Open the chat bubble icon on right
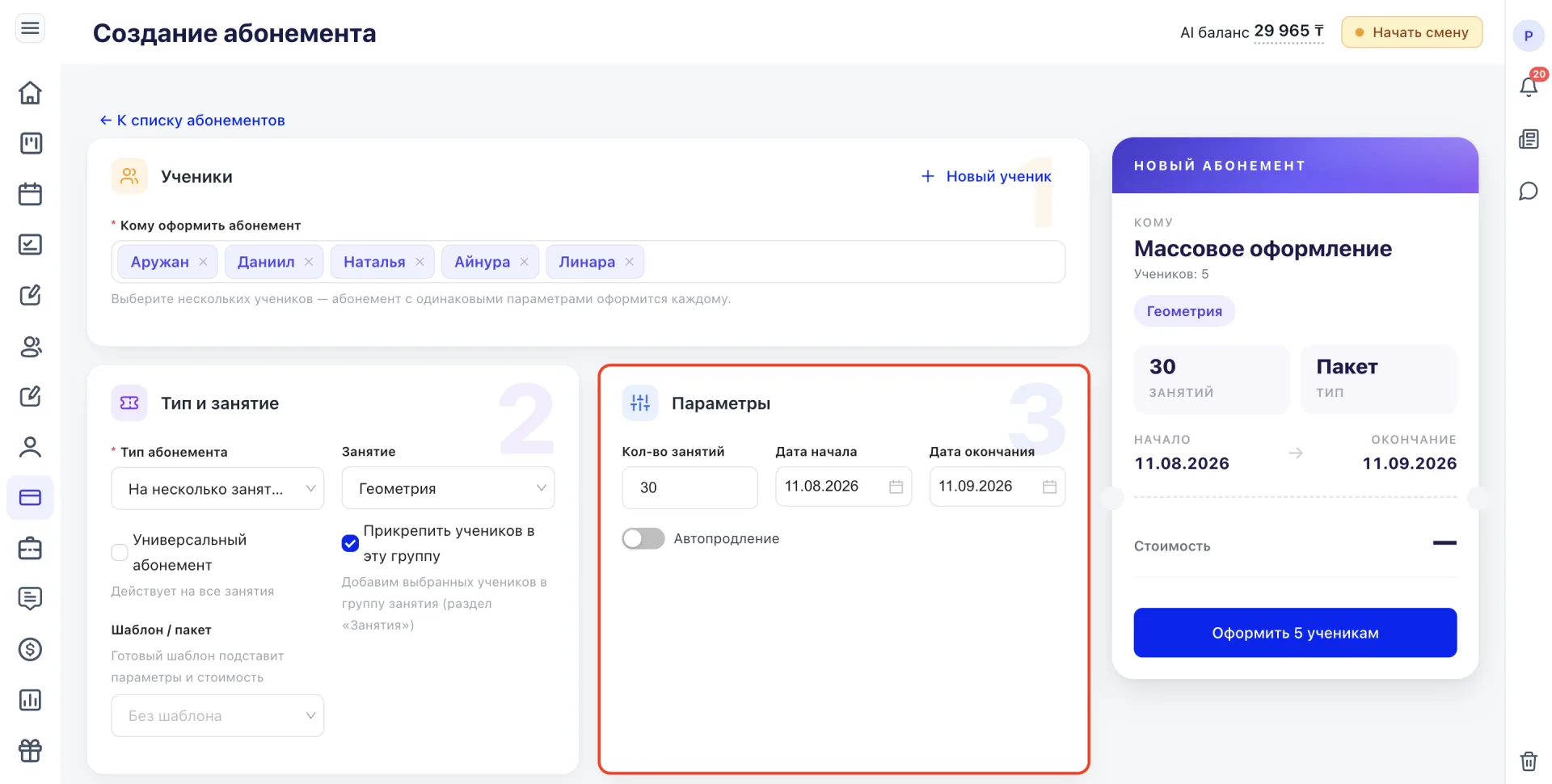Screen dimensions: 1552x784 [x=1528, y=192]
